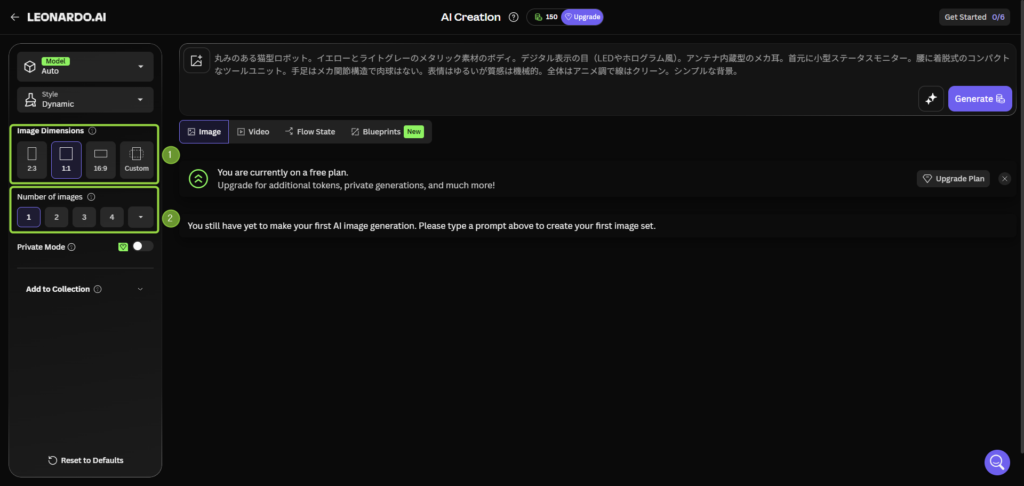Toggle the Private Mode switch
The image size is (1024, 486).
(142, 246)
